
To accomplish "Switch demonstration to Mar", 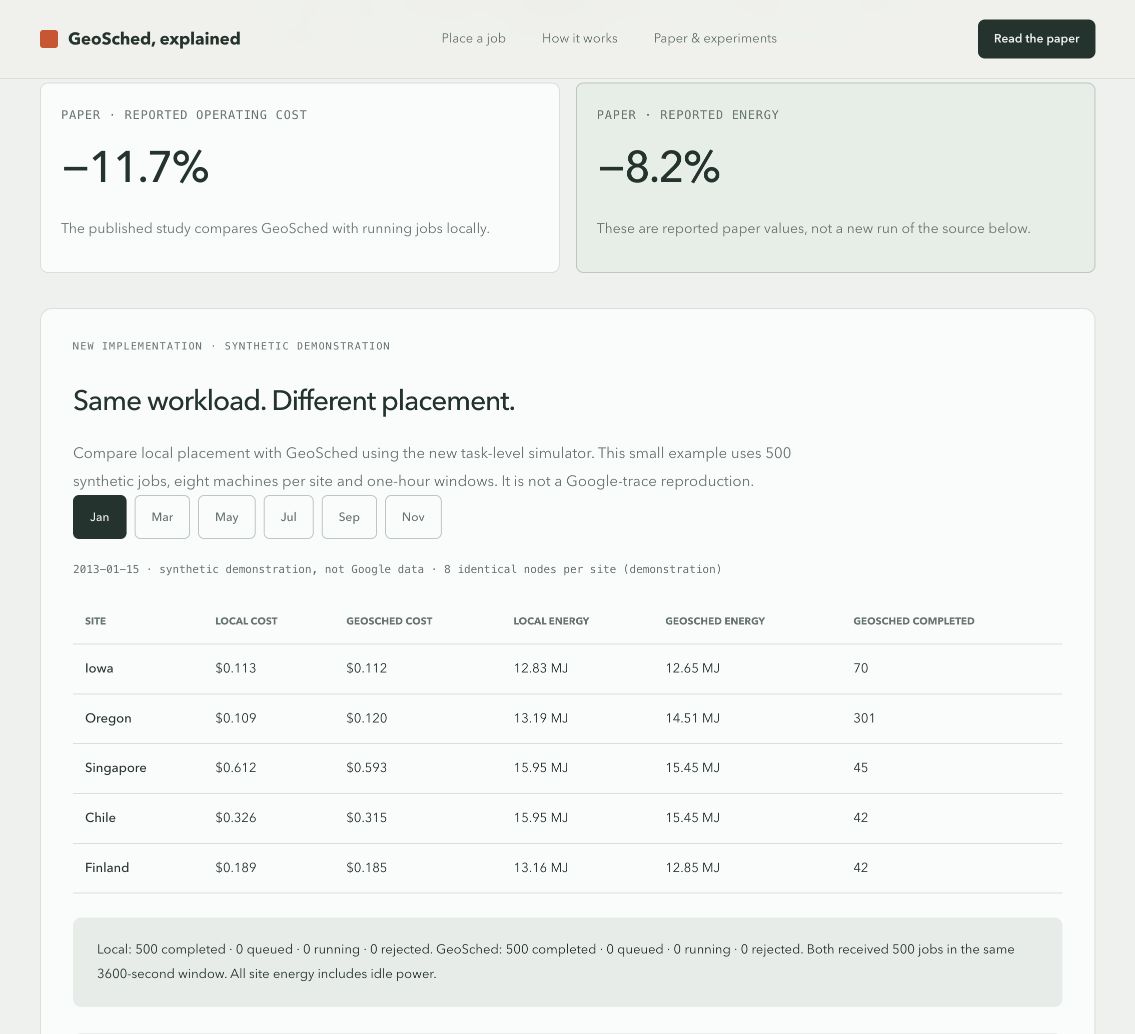I will (x=162, y=517).
